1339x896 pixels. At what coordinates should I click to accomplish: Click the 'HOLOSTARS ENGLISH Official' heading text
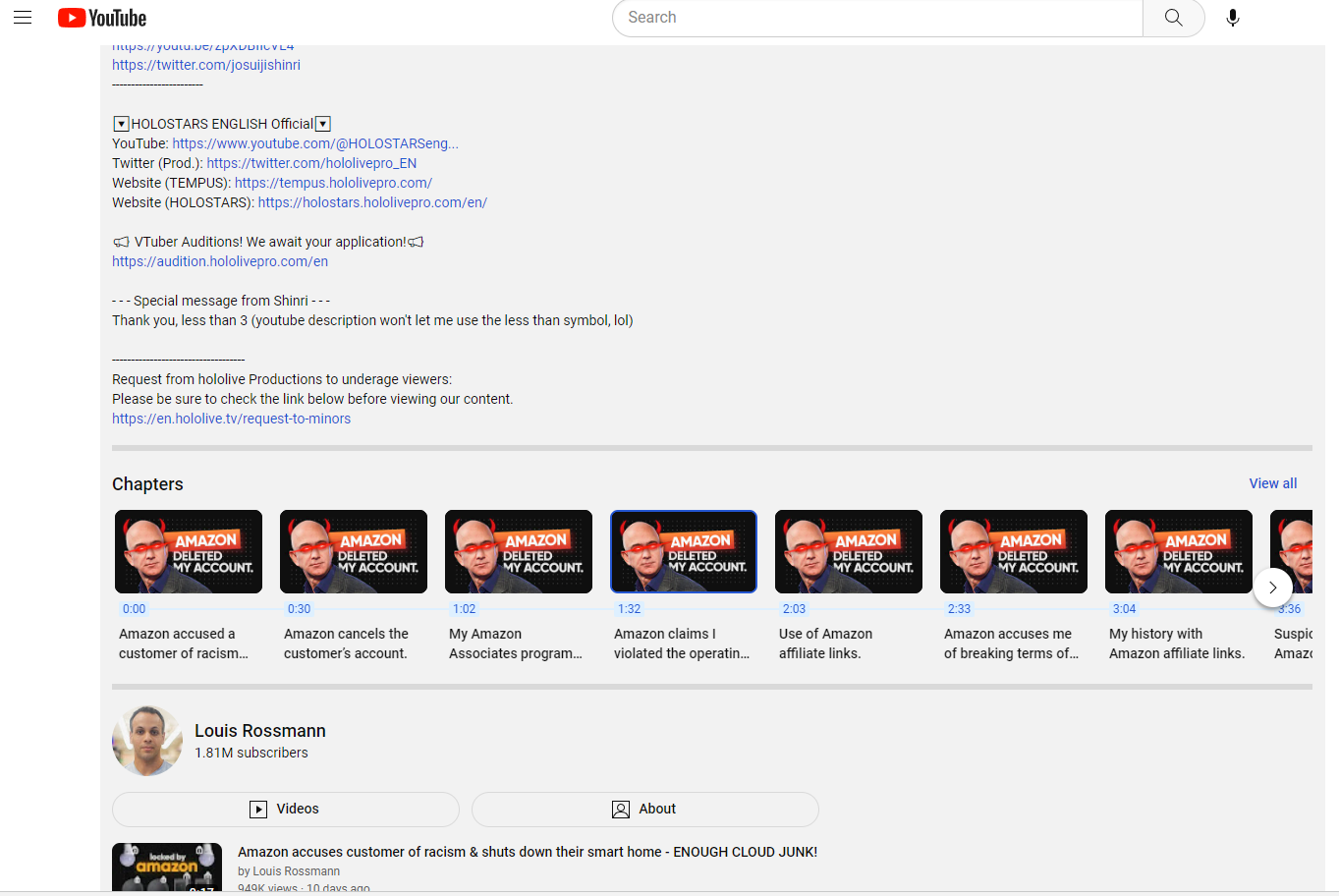click(x=222, y=124)
